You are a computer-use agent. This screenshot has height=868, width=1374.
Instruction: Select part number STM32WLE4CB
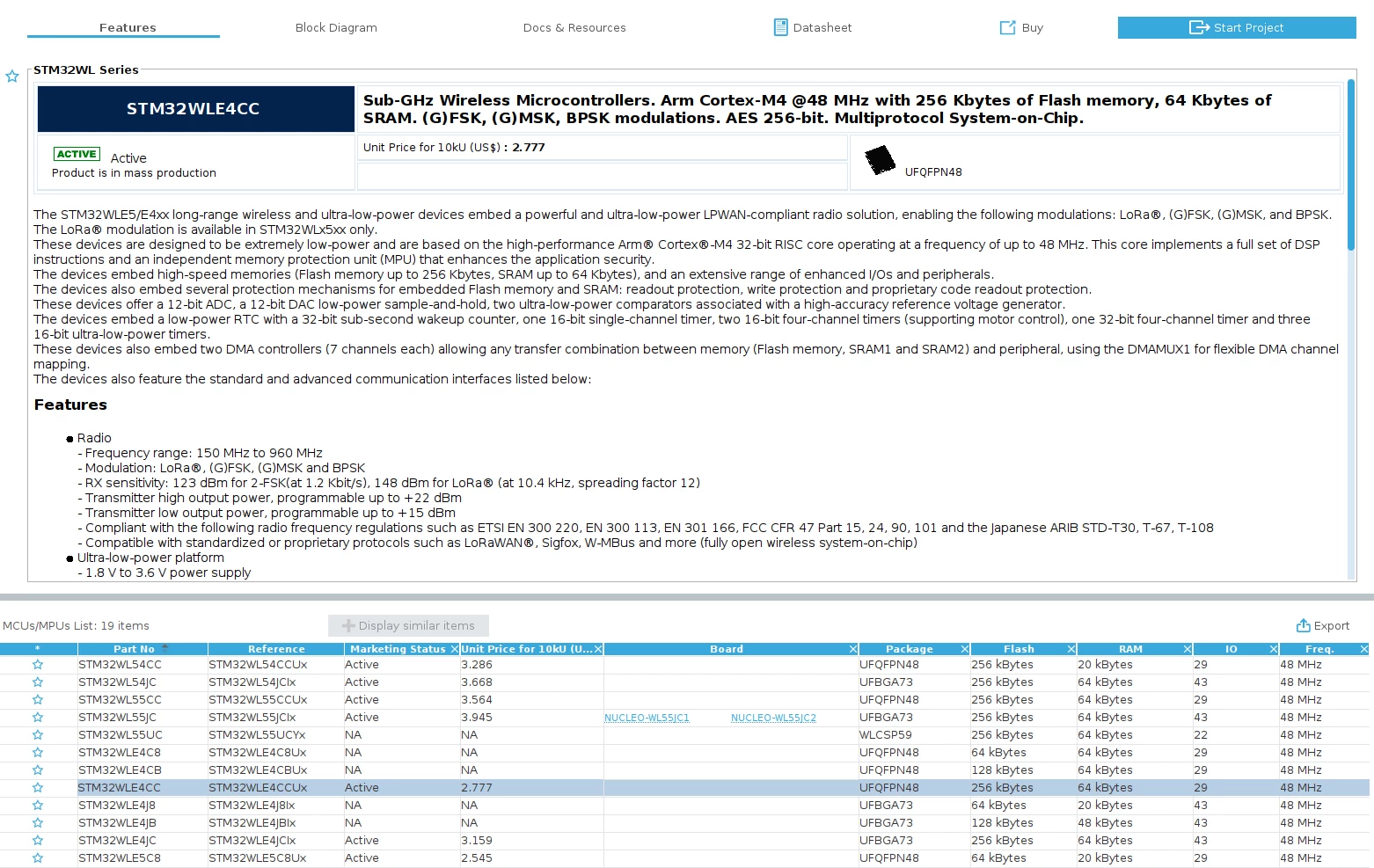(120, 770)
